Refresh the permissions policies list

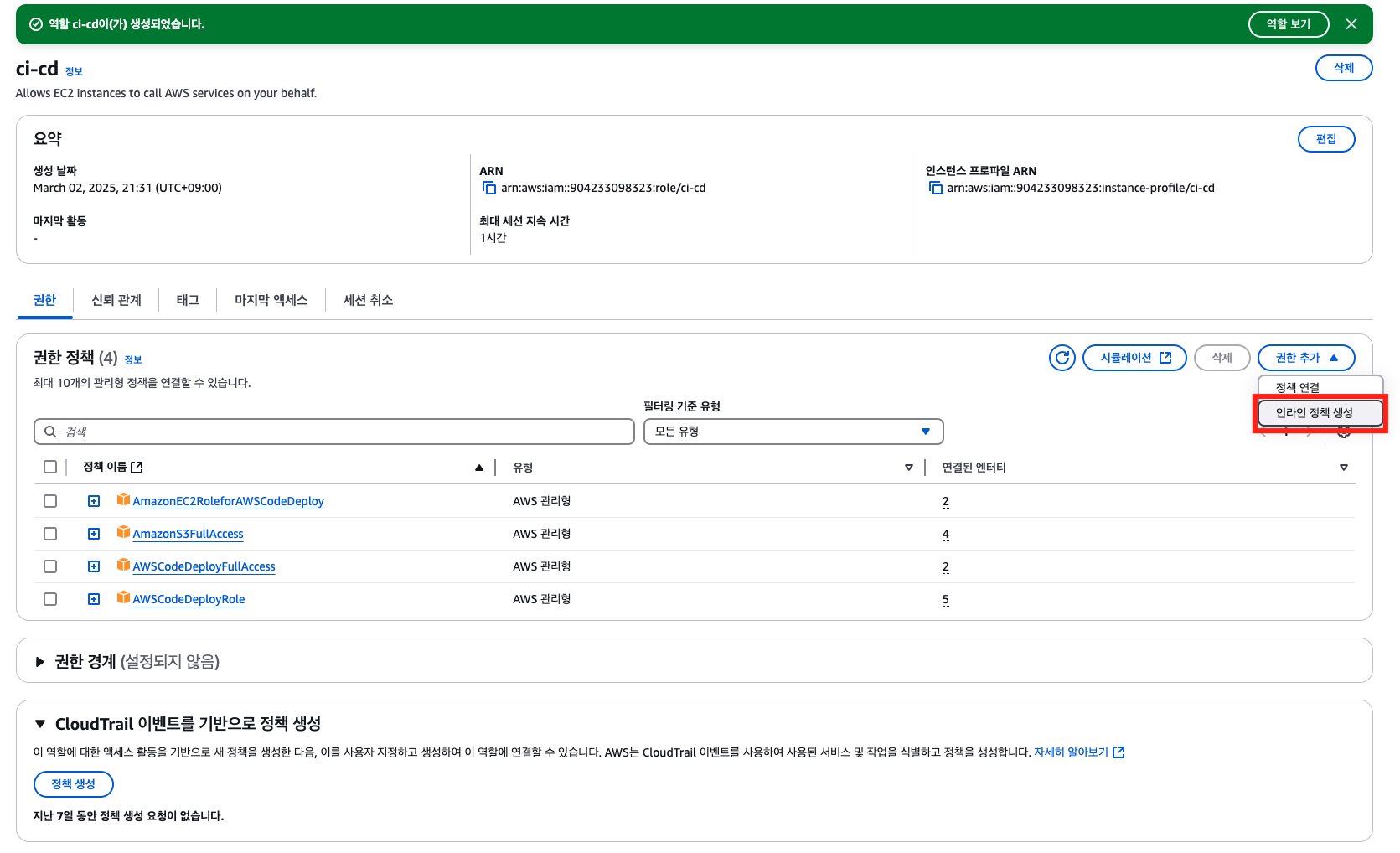click(x=1062, y=358)
